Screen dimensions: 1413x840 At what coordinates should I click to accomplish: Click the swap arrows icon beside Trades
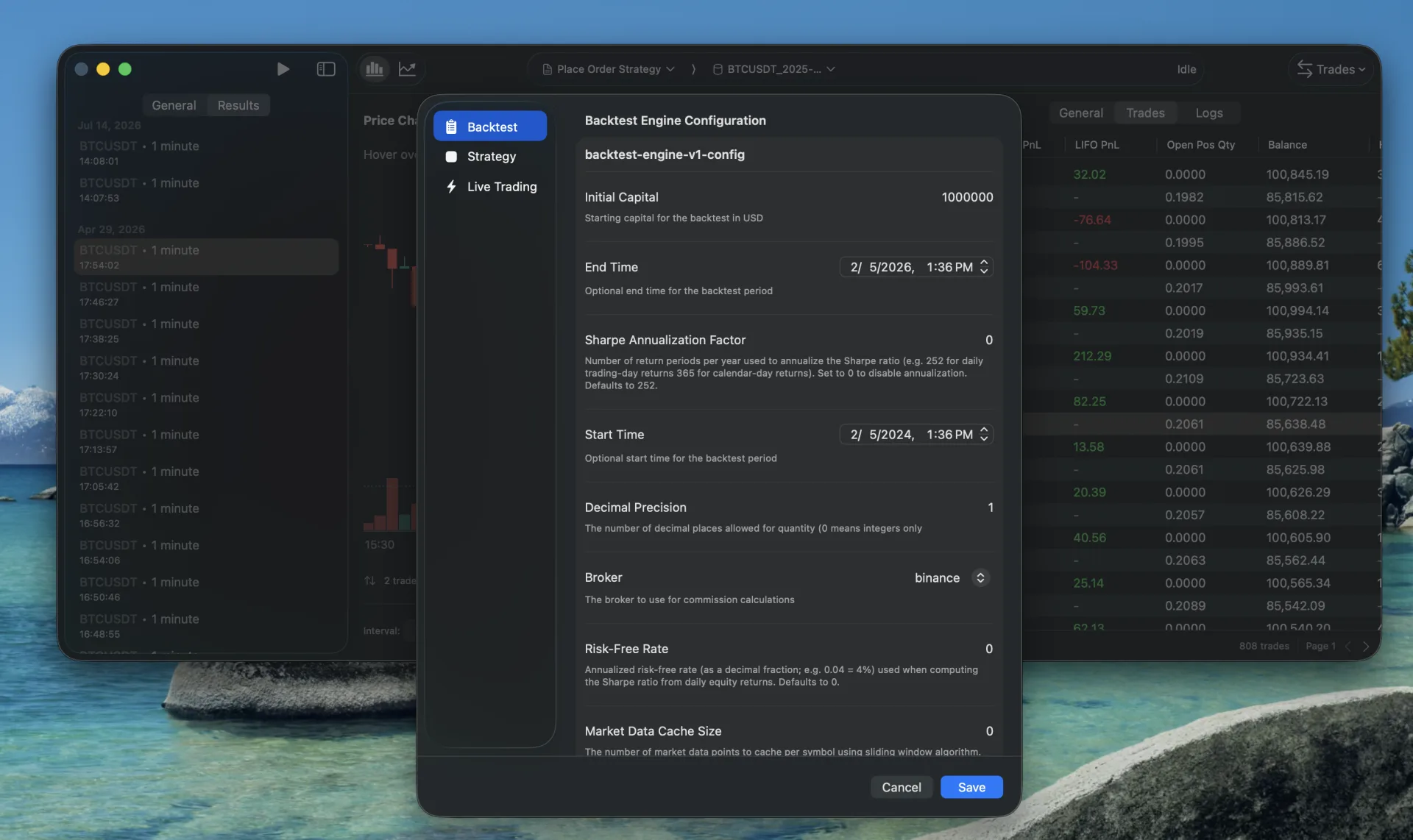point(1305,69)
